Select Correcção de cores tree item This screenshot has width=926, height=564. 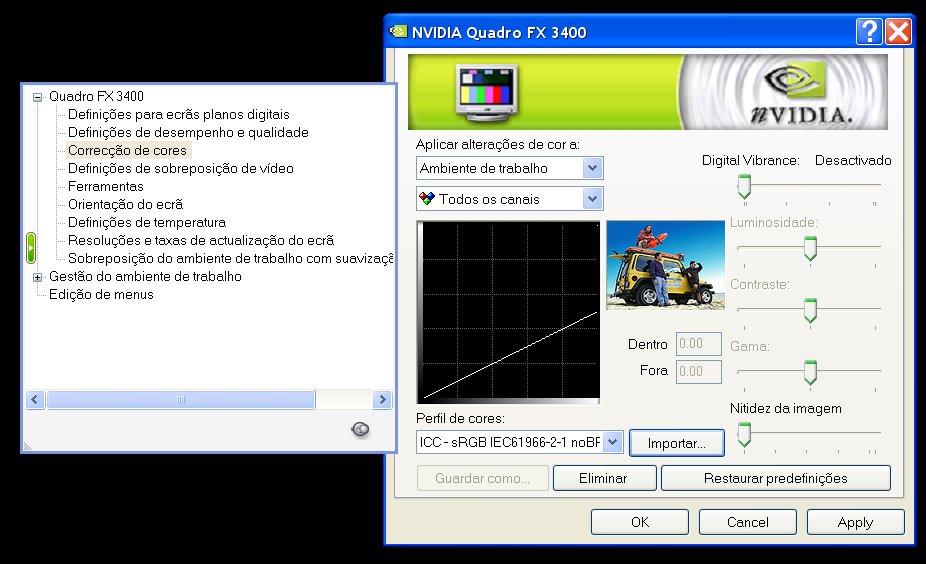[127, 151]
